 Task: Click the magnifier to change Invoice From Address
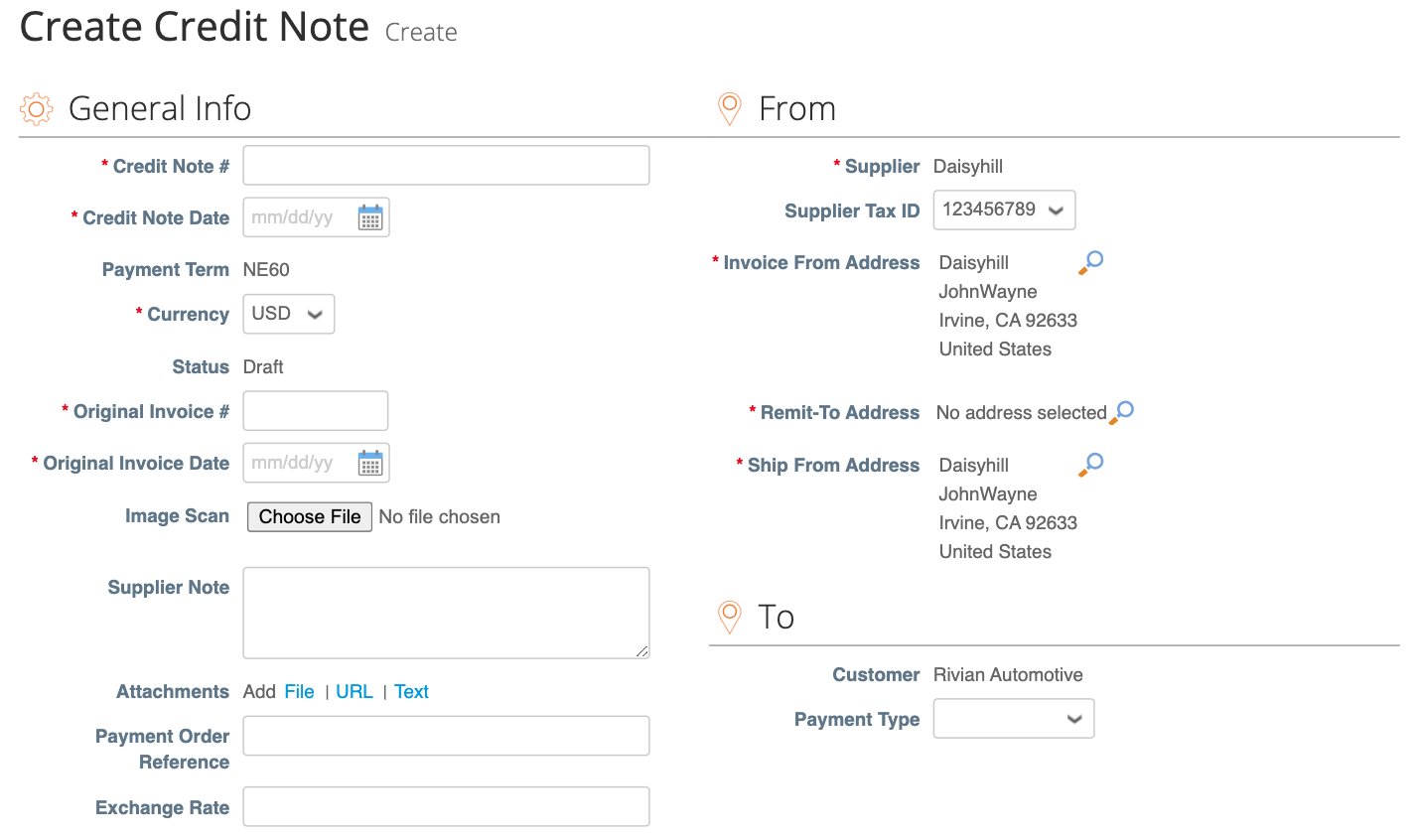[1089, 261]
